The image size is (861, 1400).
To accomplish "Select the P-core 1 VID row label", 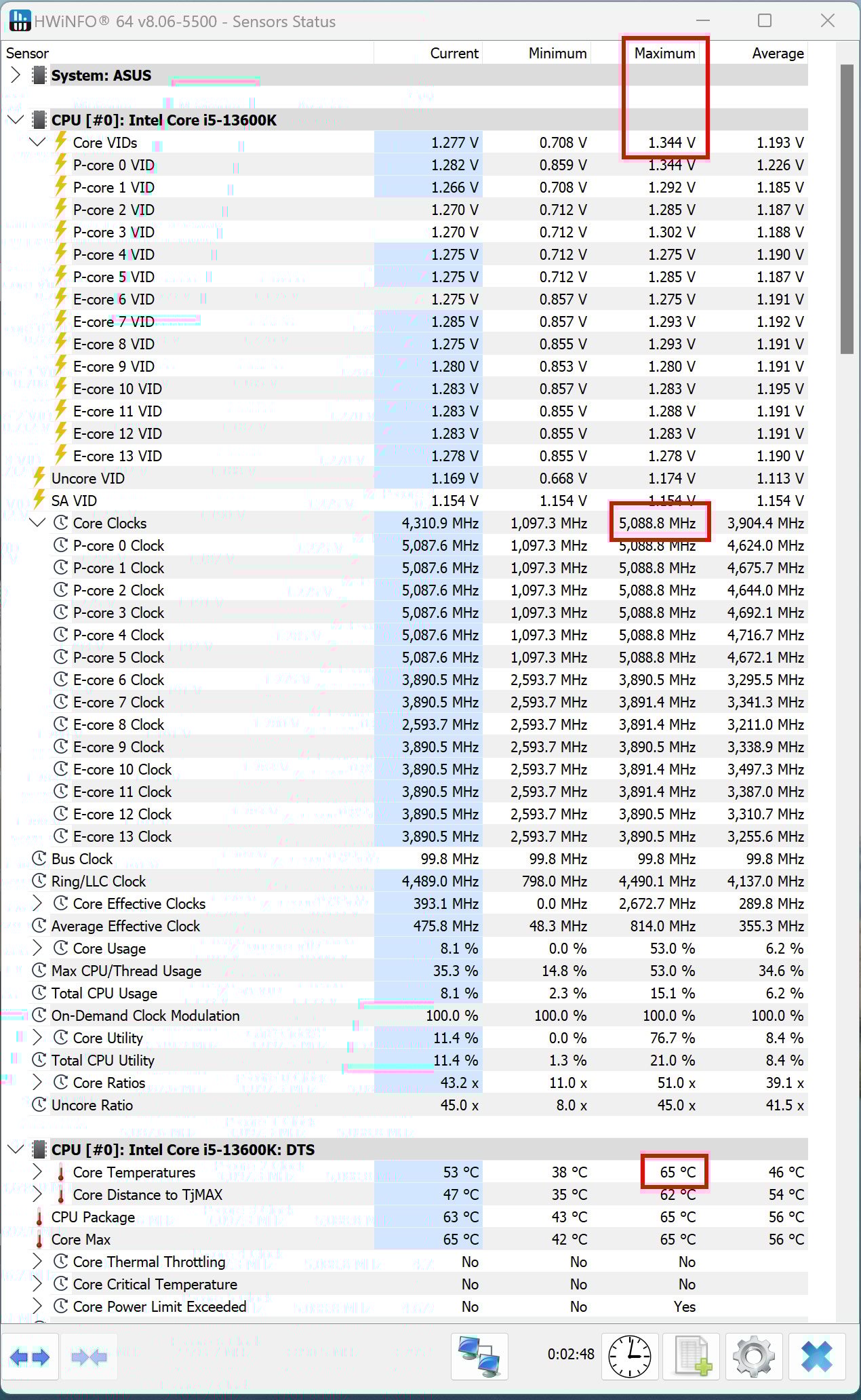I will (114, 187).
